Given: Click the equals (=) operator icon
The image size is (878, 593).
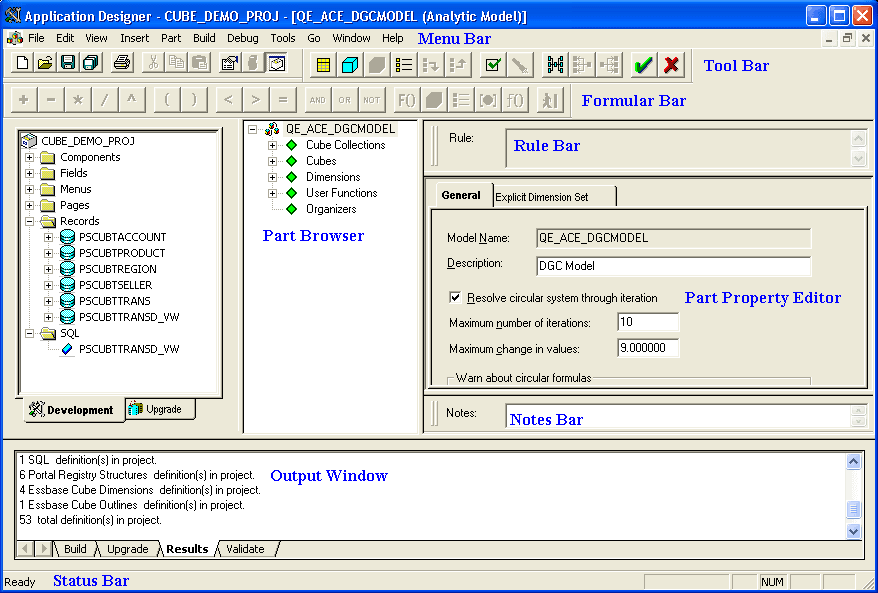Looking at the screenshot, I should click(x=281, y=99).
